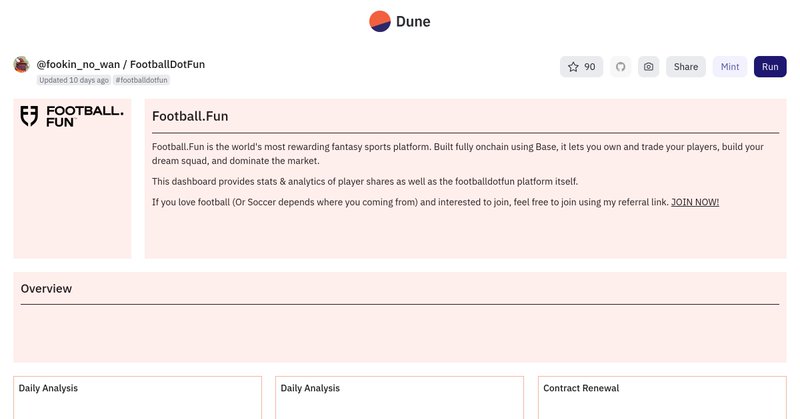This screenshot has width=800, height=419.
Task: Run the dashboard queries
Action: 770,67
